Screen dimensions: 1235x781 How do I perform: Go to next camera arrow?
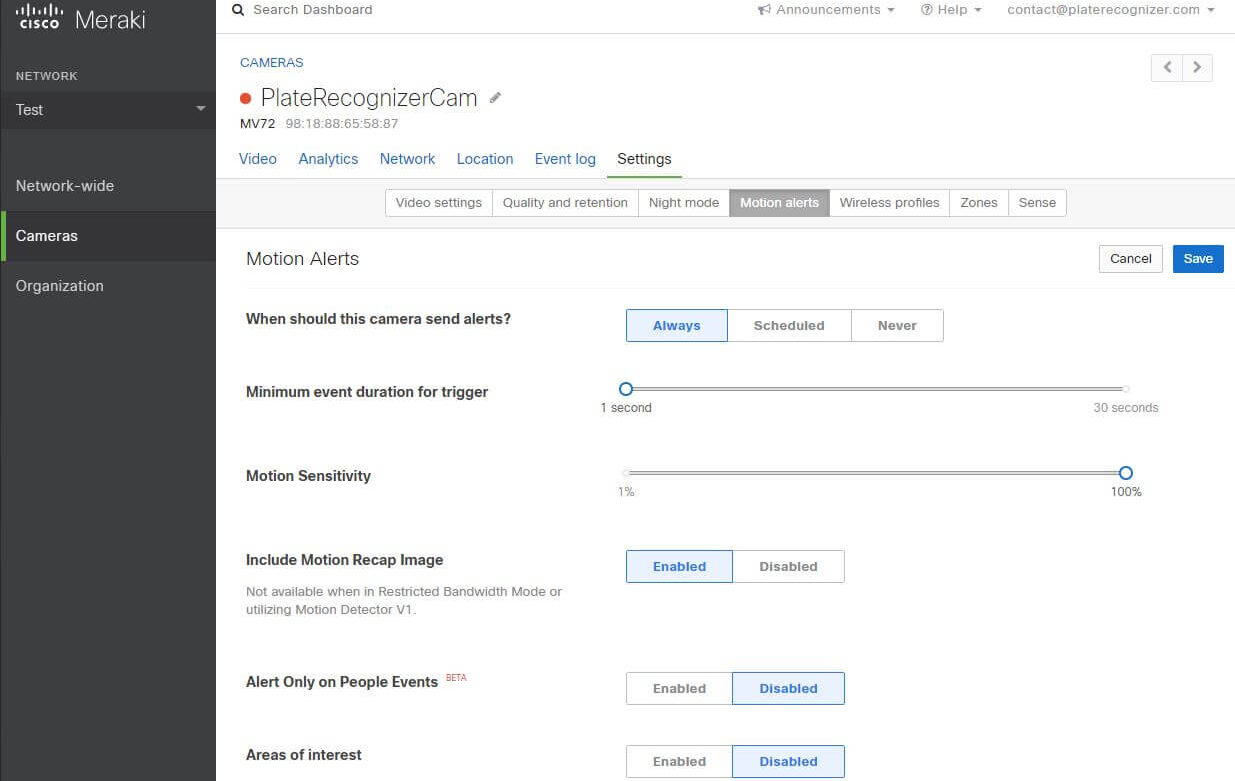[1197, 68]
